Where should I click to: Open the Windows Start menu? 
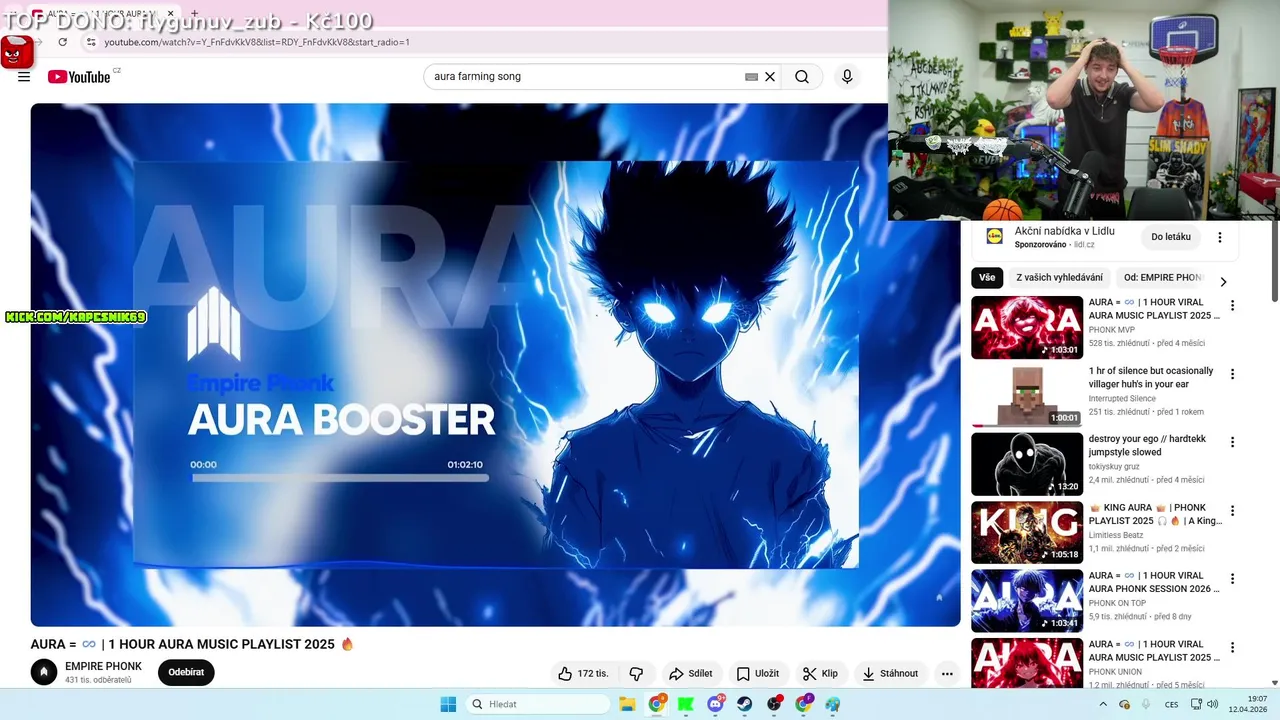[x=448, y=704]
